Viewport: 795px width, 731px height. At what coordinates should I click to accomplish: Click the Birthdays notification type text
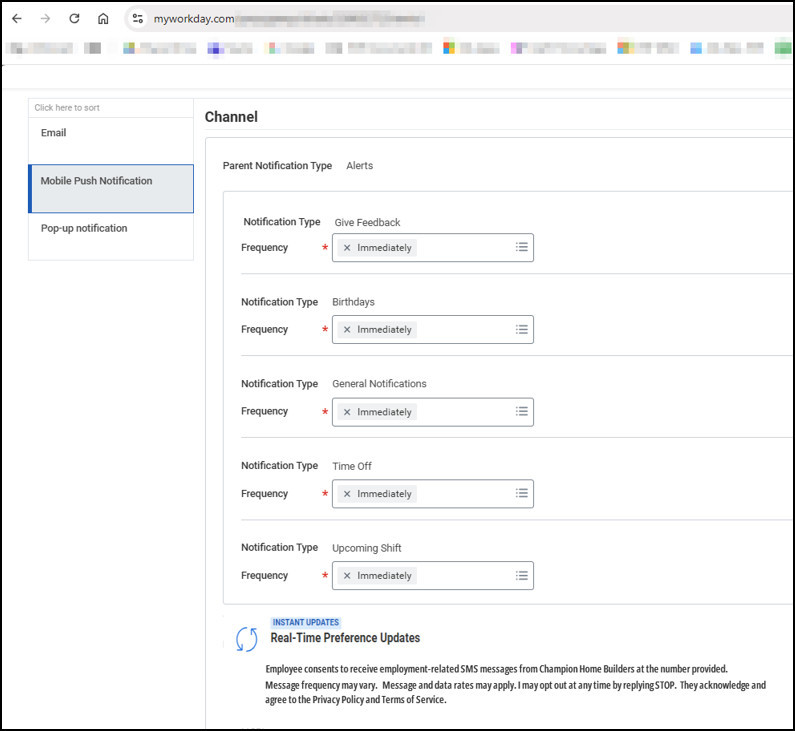pos(353,302)
